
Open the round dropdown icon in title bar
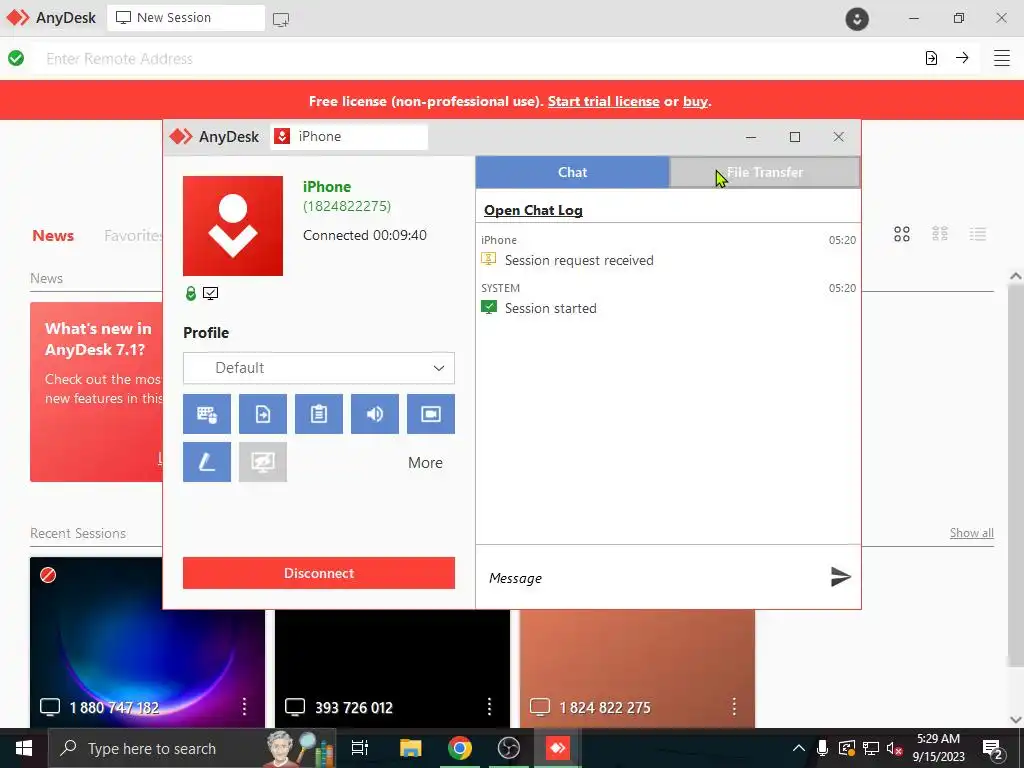(857, 18)
